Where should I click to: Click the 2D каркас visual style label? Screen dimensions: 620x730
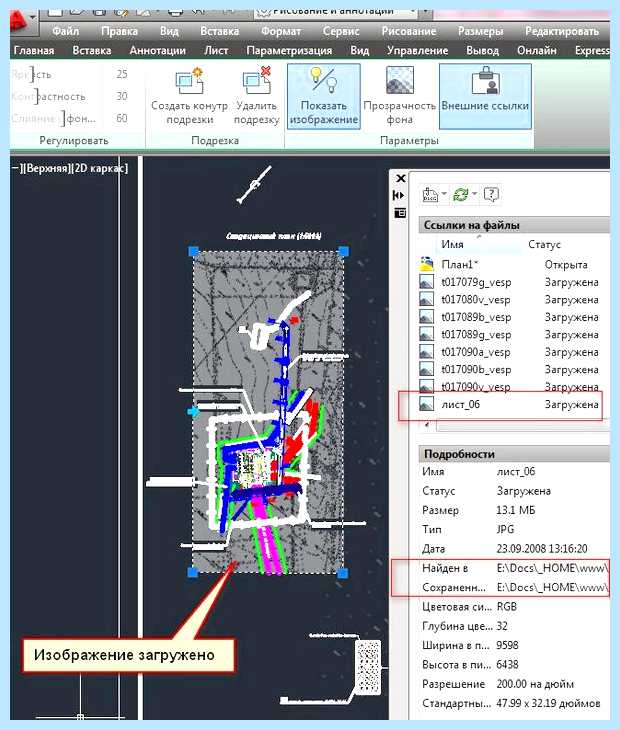(100, 168)
